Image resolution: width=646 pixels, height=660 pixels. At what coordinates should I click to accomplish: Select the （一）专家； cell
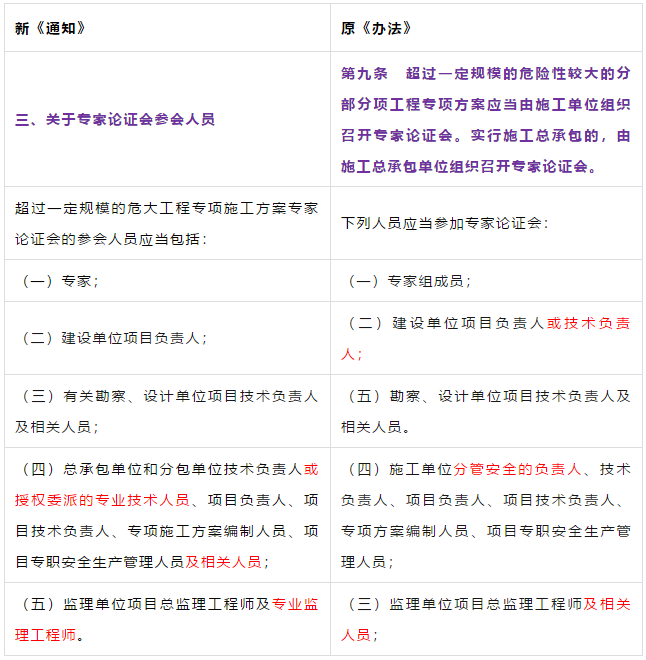(x=60, y=281)
